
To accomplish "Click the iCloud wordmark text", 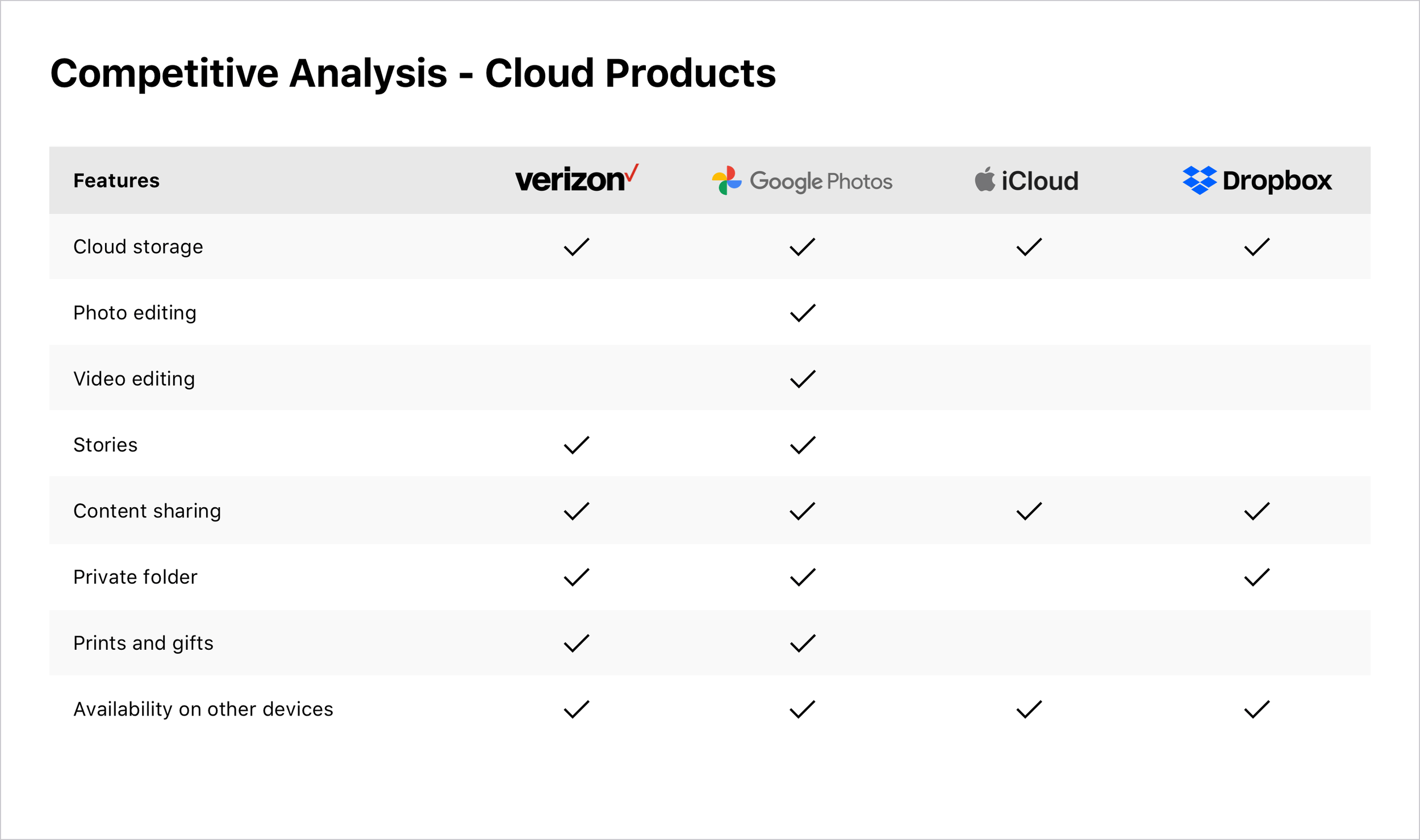I will tap(1039, 181).
